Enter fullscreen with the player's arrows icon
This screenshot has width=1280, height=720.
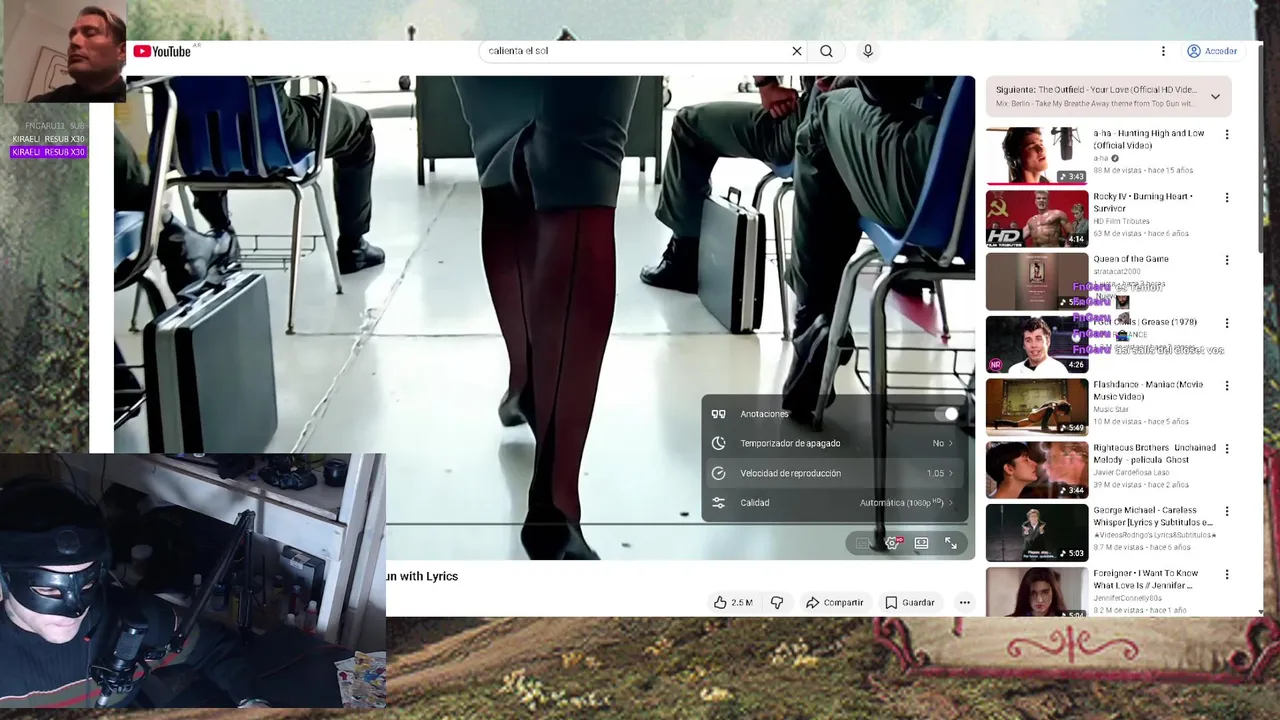click(x=951, y=543)
